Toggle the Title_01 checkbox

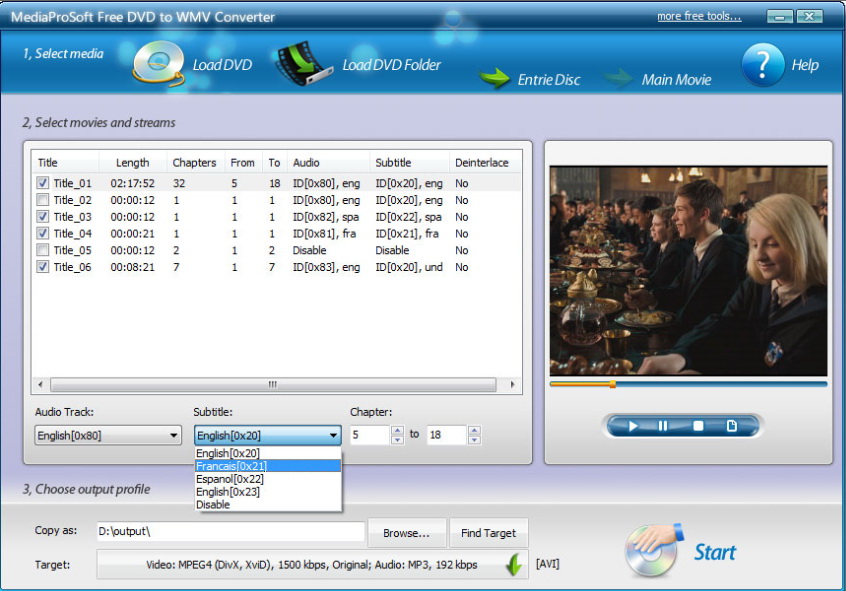click(43, 183)
